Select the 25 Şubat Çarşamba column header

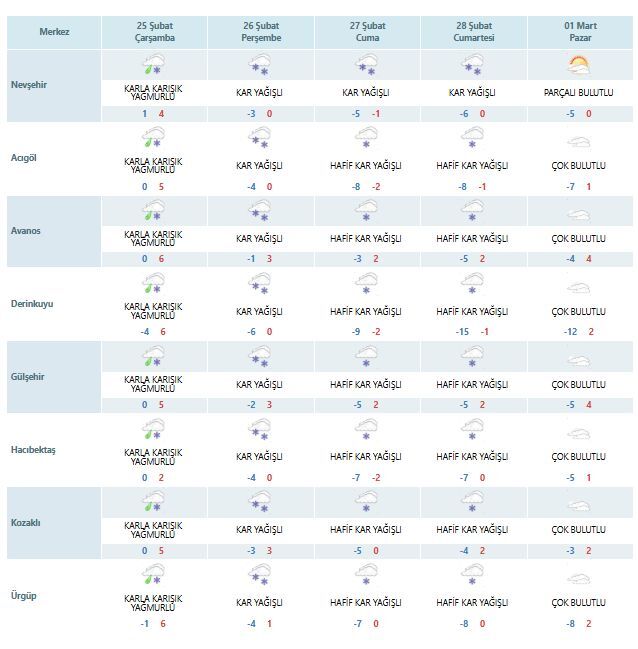click(154, 30)
